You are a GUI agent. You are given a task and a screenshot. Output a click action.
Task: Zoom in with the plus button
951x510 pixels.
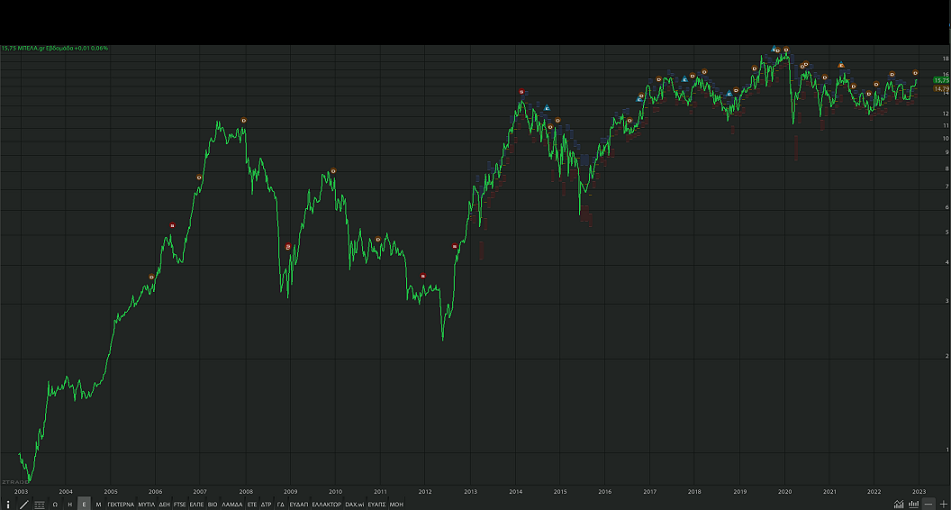[943, 505]
